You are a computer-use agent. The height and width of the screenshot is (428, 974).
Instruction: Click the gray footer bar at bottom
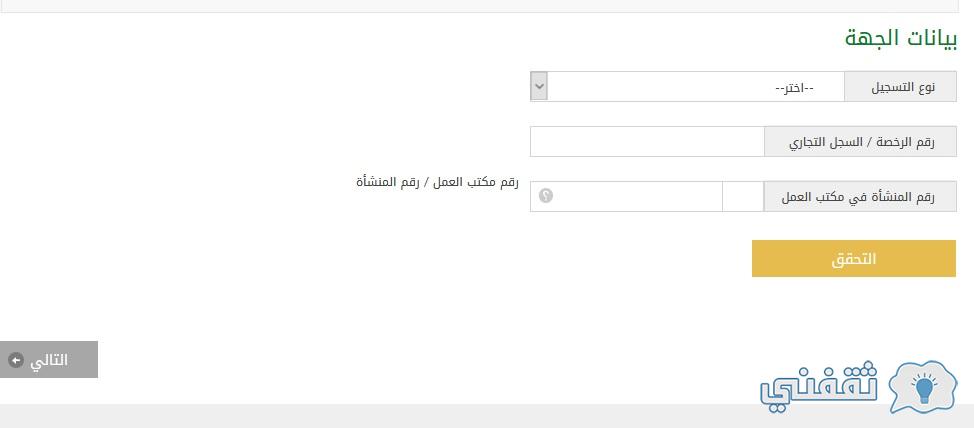point(487,416)
